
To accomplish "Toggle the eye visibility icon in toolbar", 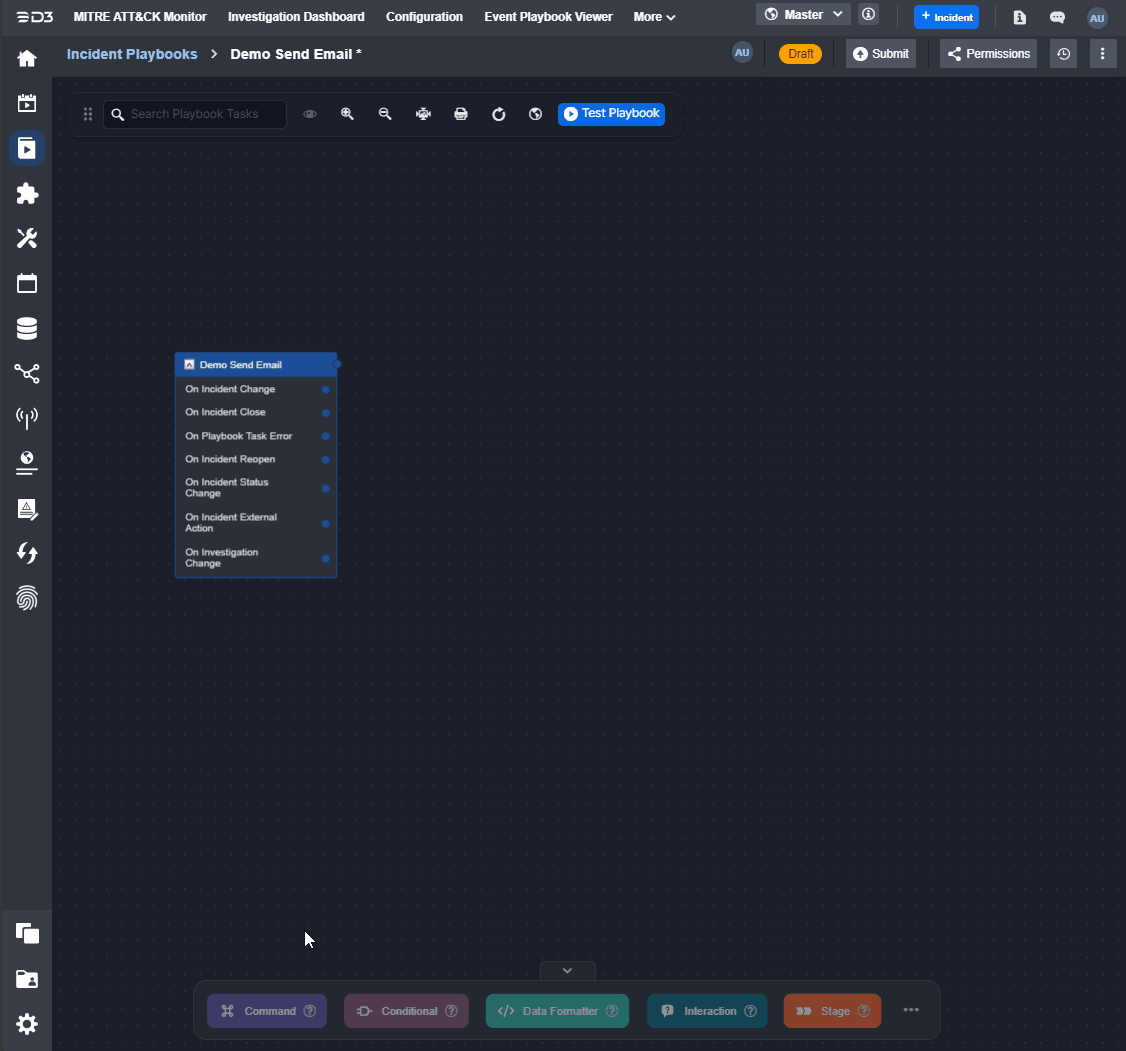I will click(x=310, y=114).
